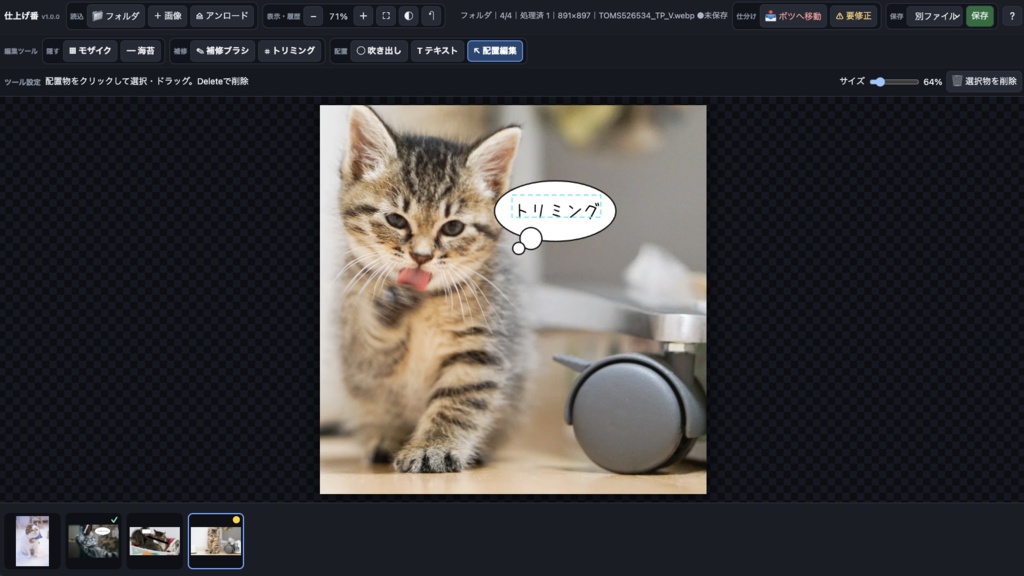The width and height of the screenshot is (1024, 576).
Task: Move image to reject with ボツへ移動
Action: [x=793, y=16]
